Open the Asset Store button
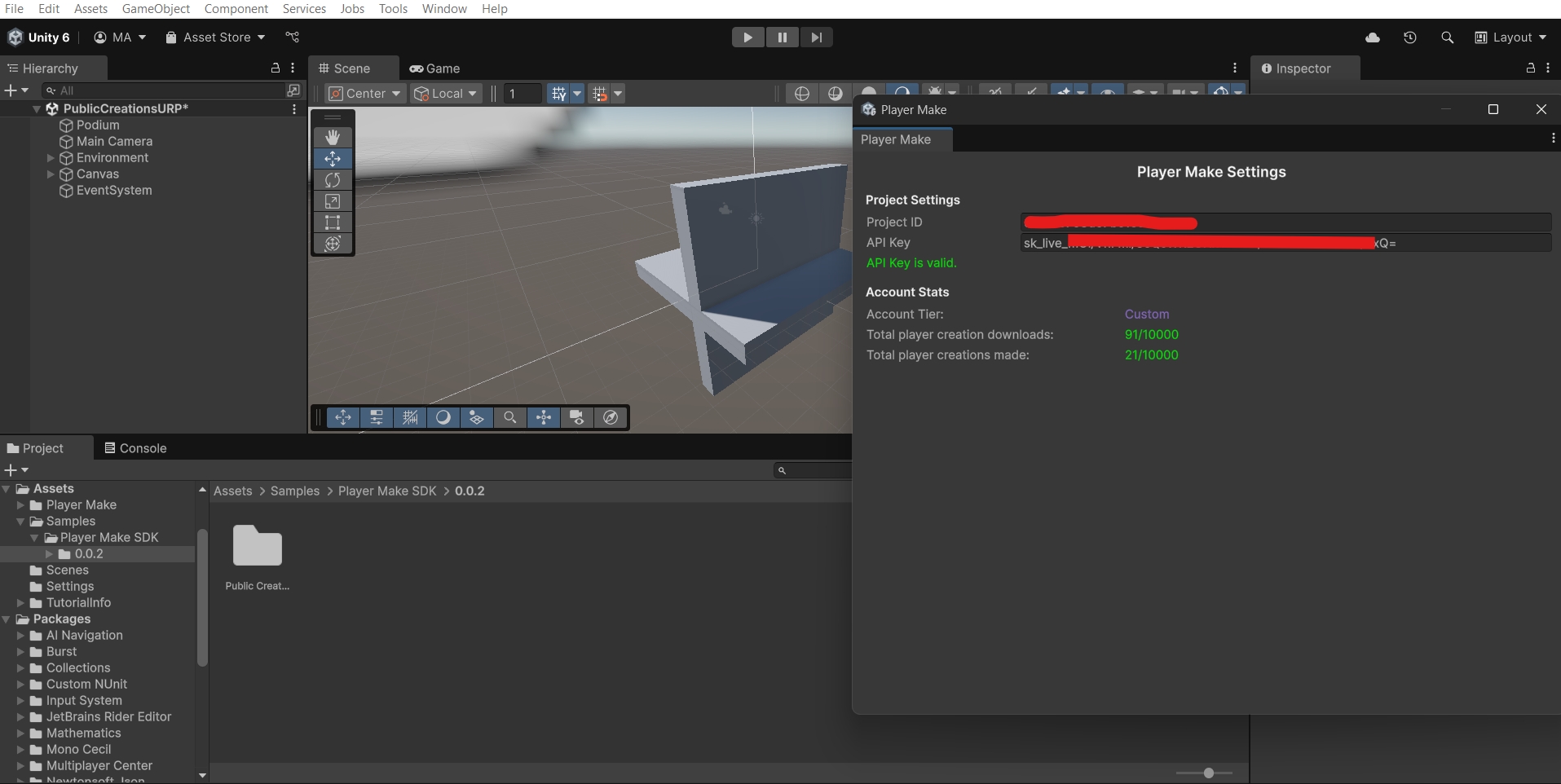 point(215,37)
